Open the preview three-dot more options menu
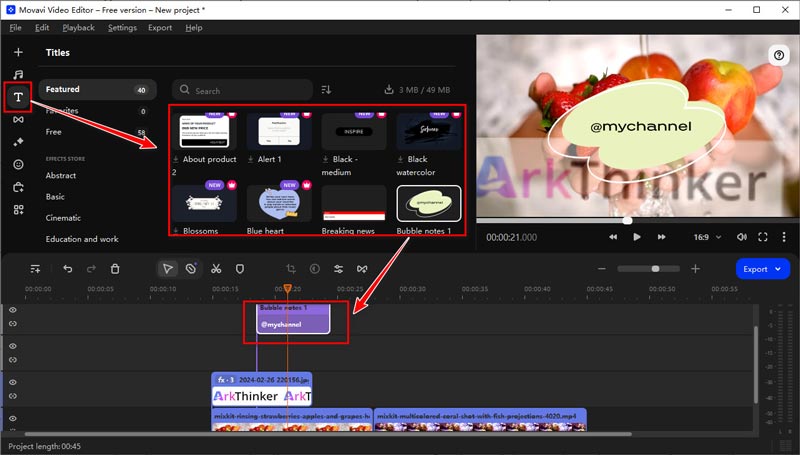The height and width of the screenshot is (455, 800). pyautogui.click(x=784, y=237)
